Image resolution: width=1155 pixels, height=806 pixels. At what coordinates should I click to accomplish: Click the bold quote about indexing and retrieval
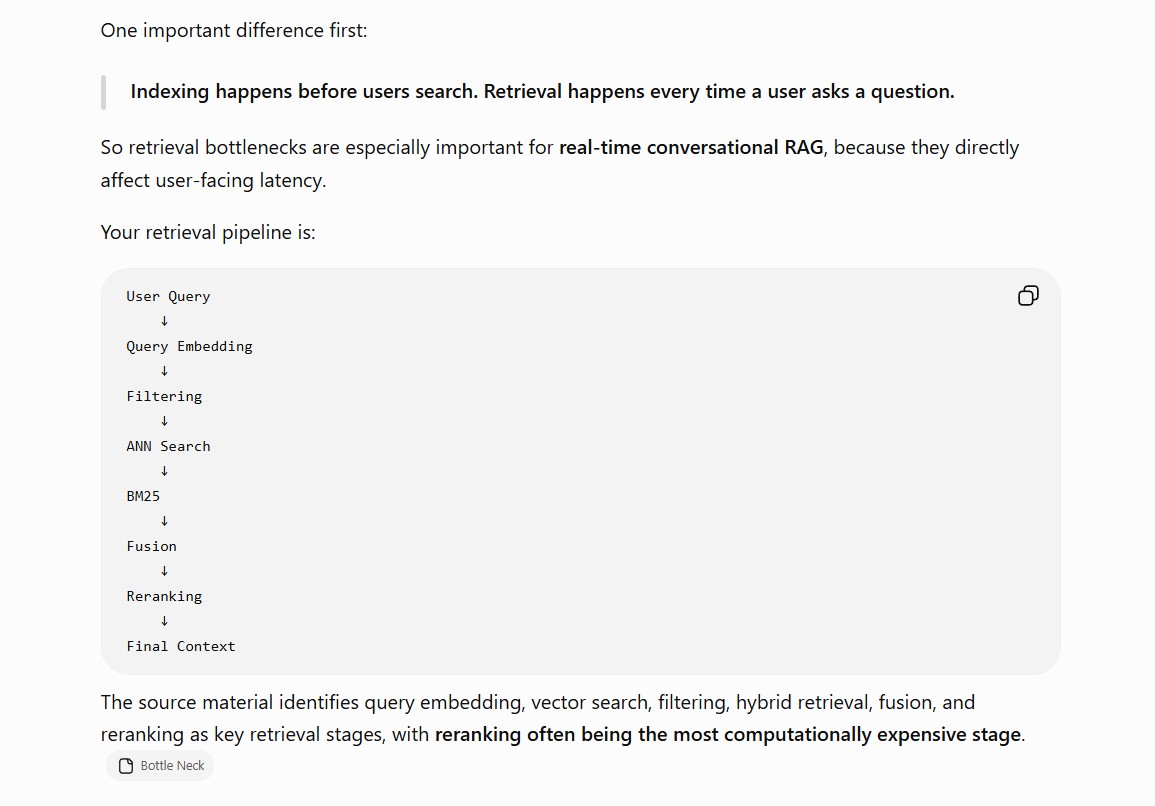542,91
